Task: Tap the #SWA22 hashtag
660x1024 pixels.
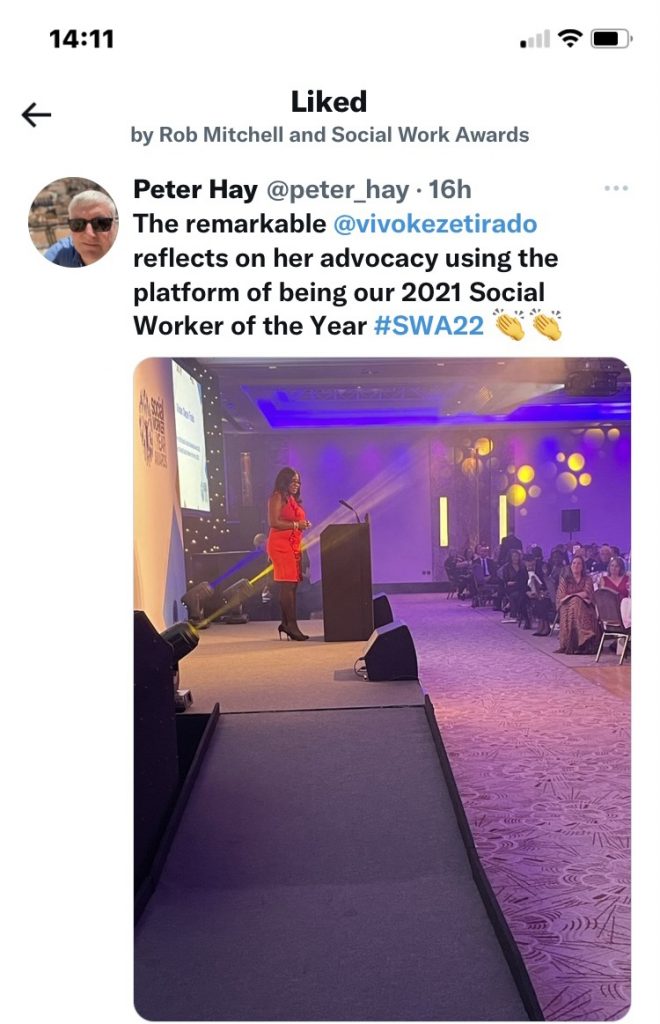Action: [x=430, y=326]
